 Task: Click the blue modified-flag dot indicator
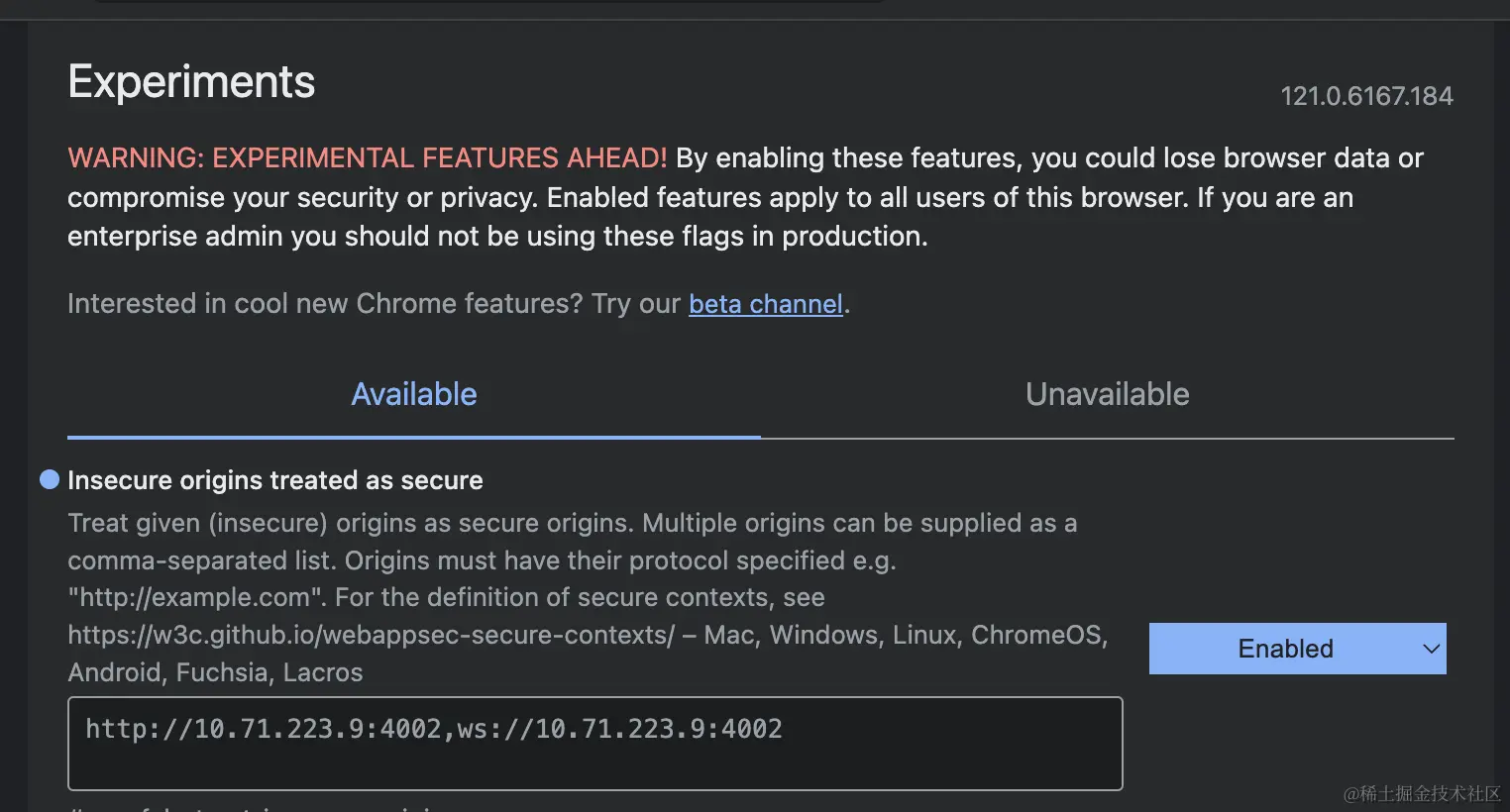pos(50,480)
